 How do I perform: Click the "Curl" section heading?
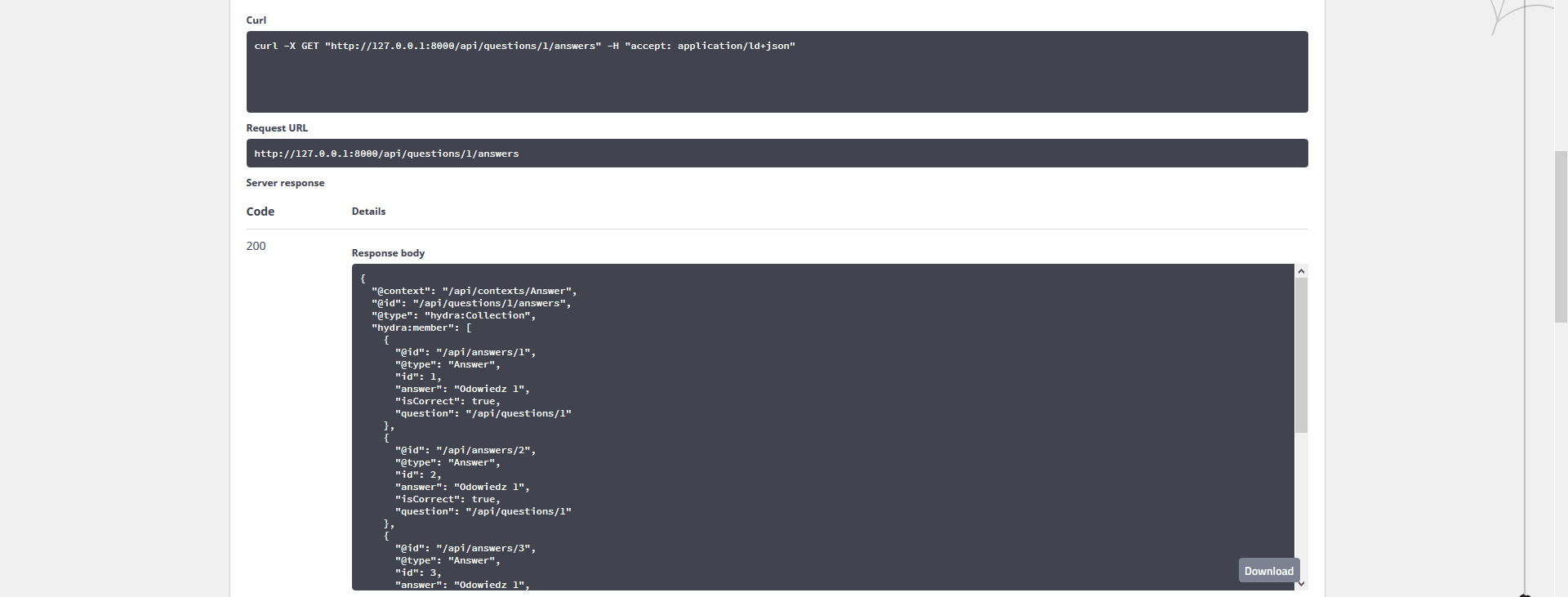[x=256, y=20]
